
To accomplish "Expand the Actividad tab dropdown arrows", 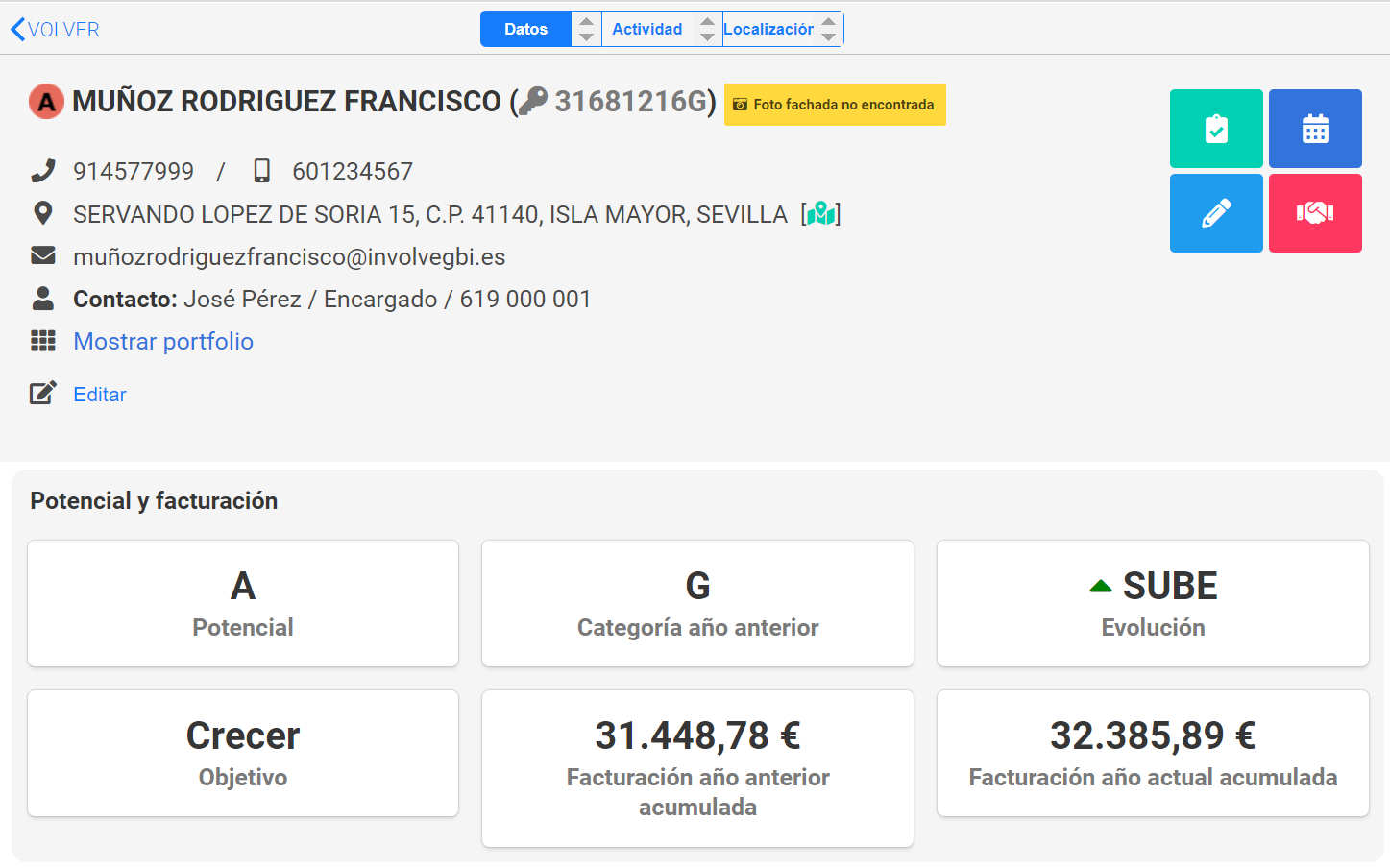I will click(707, 29).
